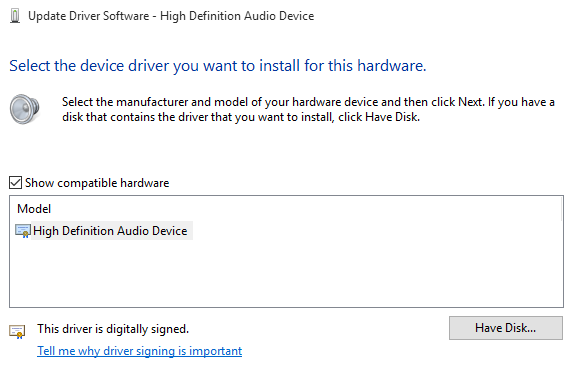Click the 'Select the device driver' heading
The height and width of the screenshot is (366, 569).
pyautogui.click(x=218, y=66)
